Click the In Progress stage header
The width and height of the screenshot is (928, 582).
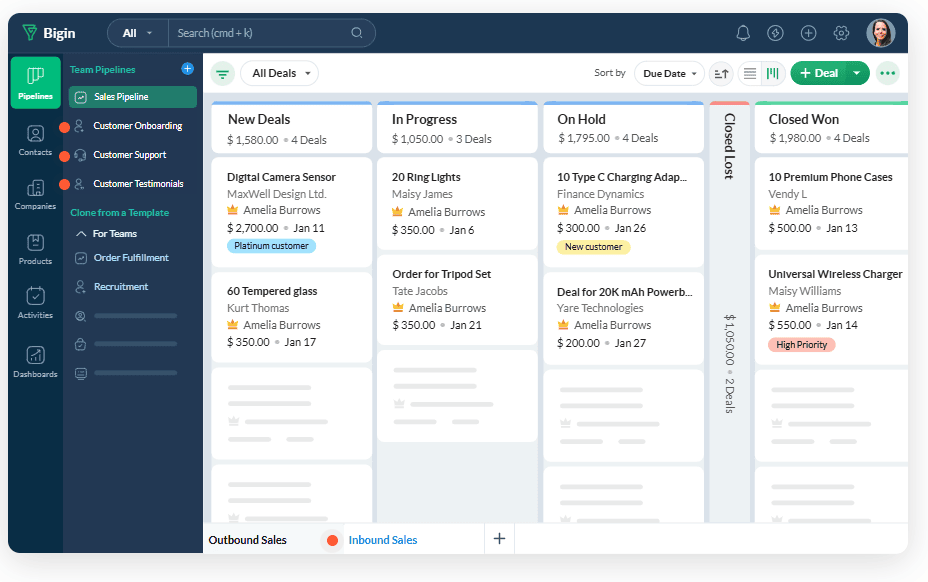pos(457,128)
